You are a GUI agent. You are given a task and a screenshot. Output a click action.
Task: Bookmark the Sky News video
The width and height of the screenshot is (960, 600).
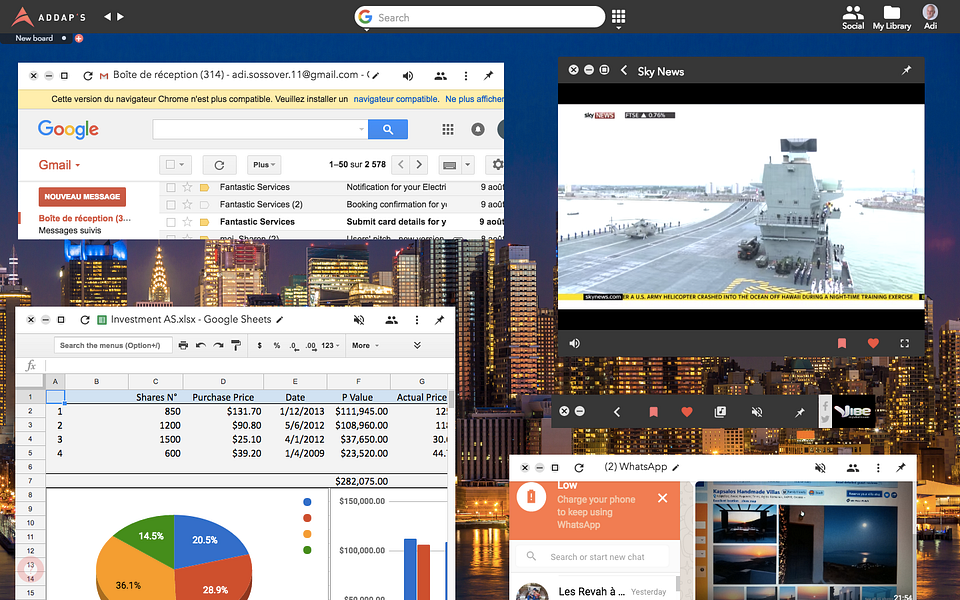click(842, 343)
